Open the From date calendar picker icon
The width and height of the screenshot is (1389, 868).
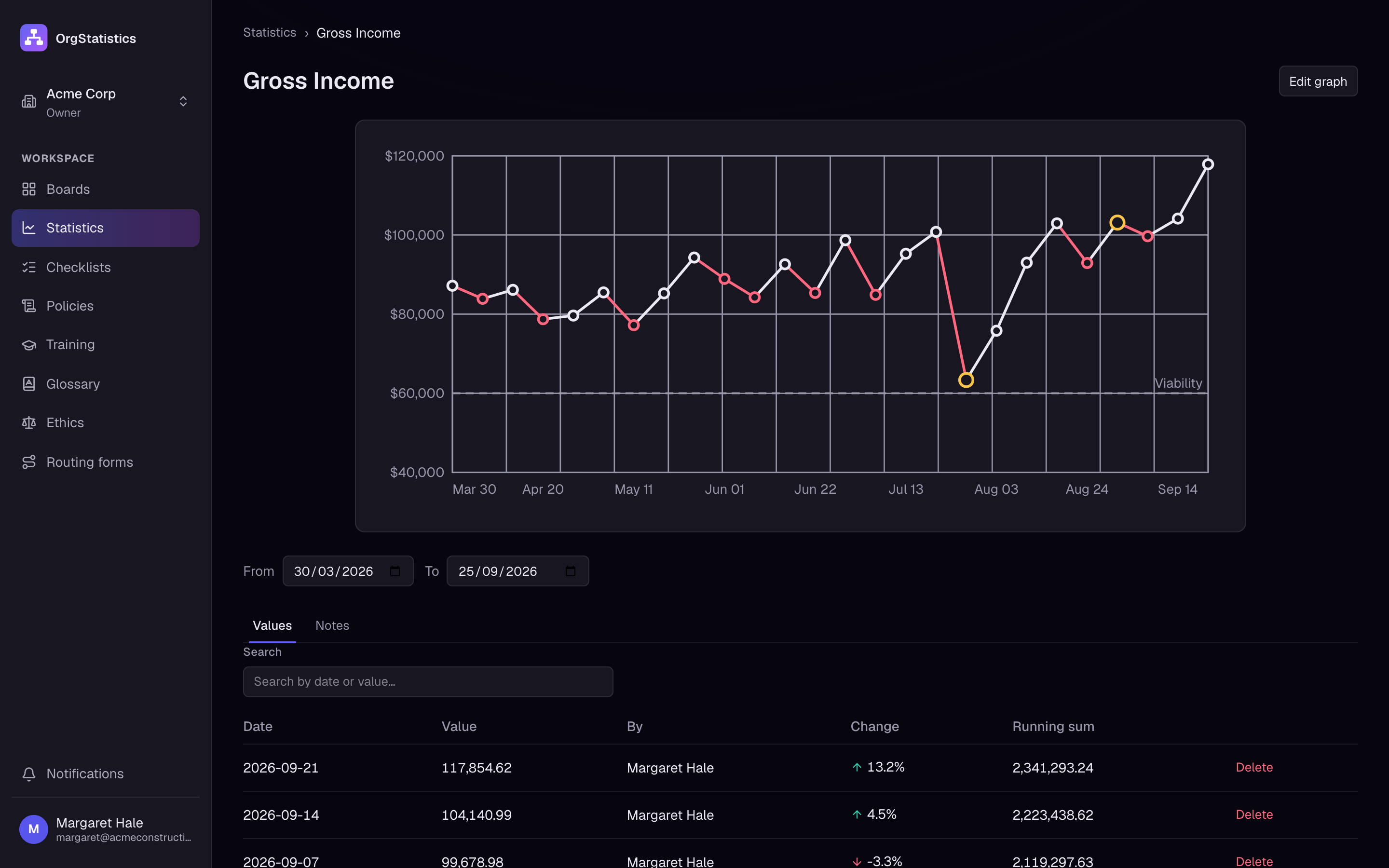395,571
